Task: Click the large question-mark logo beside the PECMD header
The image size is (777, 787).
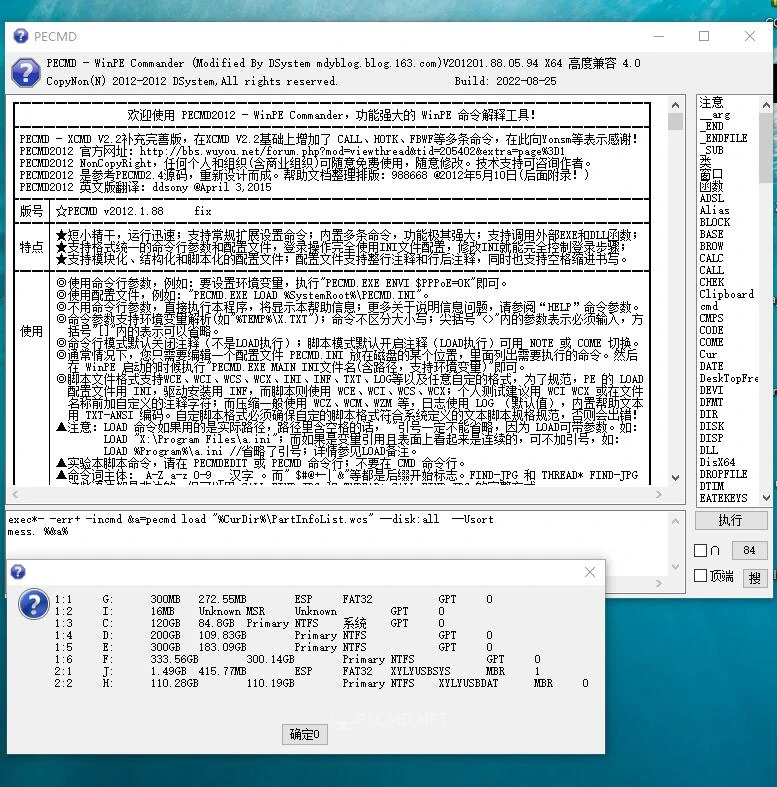Action: 26,72
